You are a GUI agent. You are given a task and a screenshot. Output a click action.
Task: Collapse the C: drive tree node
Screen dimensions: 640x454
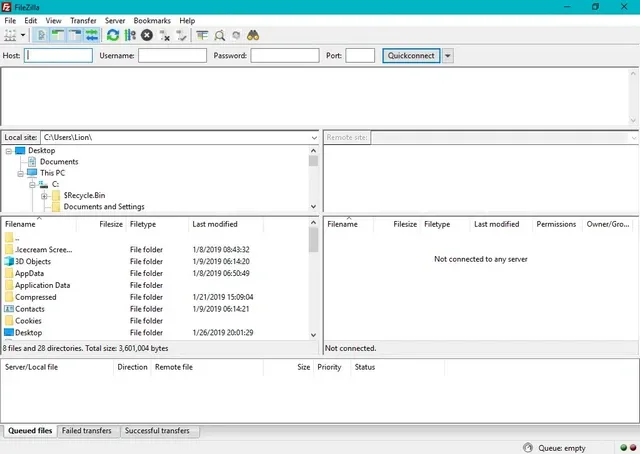pyautogui.click(x=32, y=185)
